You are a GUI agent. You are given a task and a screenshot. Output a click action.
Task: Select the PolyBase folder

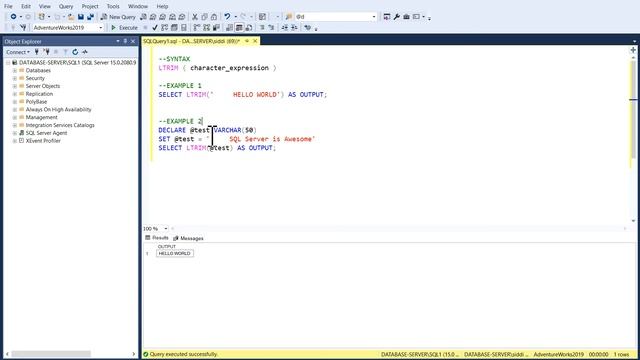tap(36, 102)
